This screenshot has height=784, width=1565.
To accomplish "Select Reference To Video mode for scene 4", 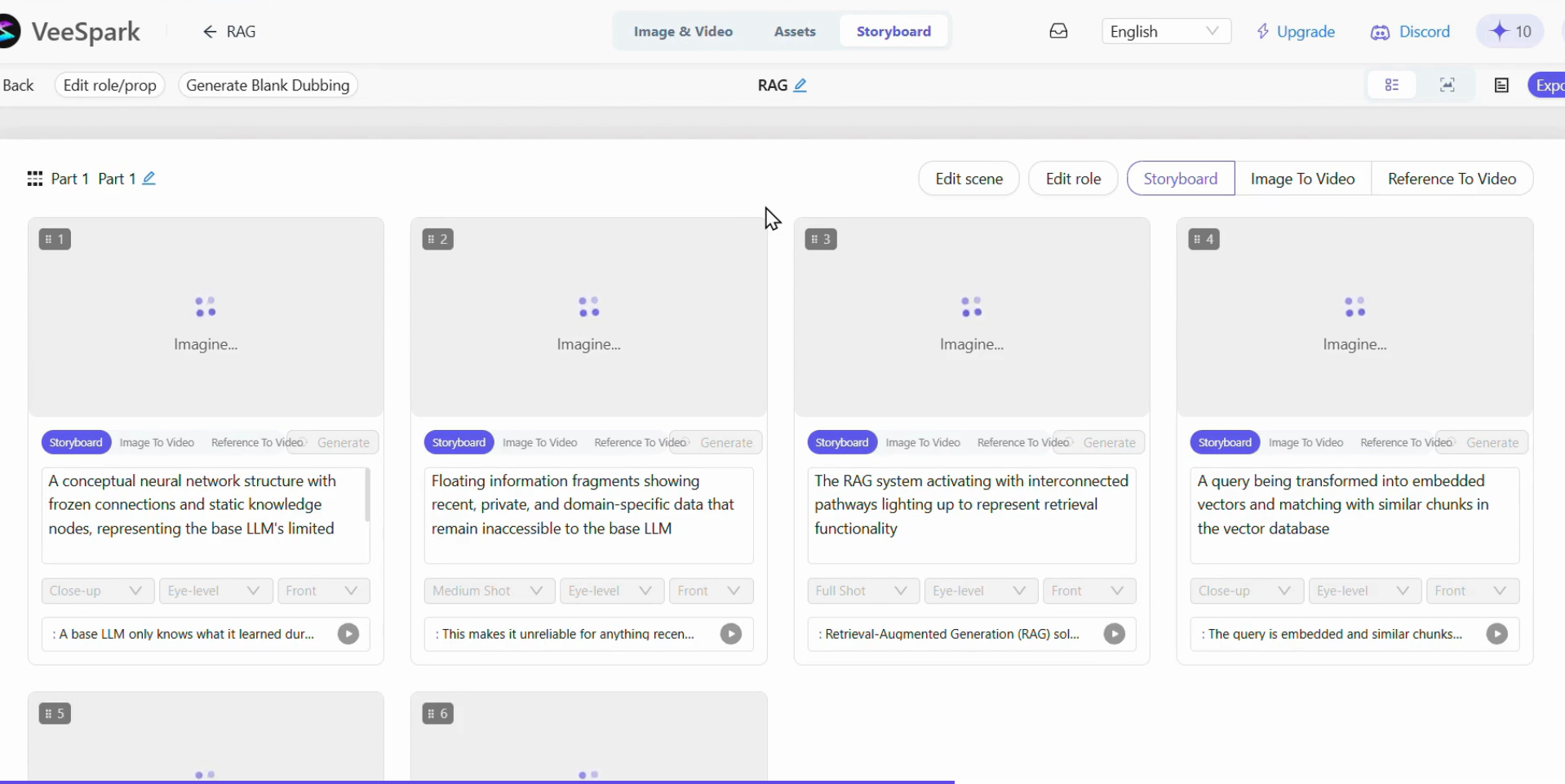I will tap(1406, 442).
